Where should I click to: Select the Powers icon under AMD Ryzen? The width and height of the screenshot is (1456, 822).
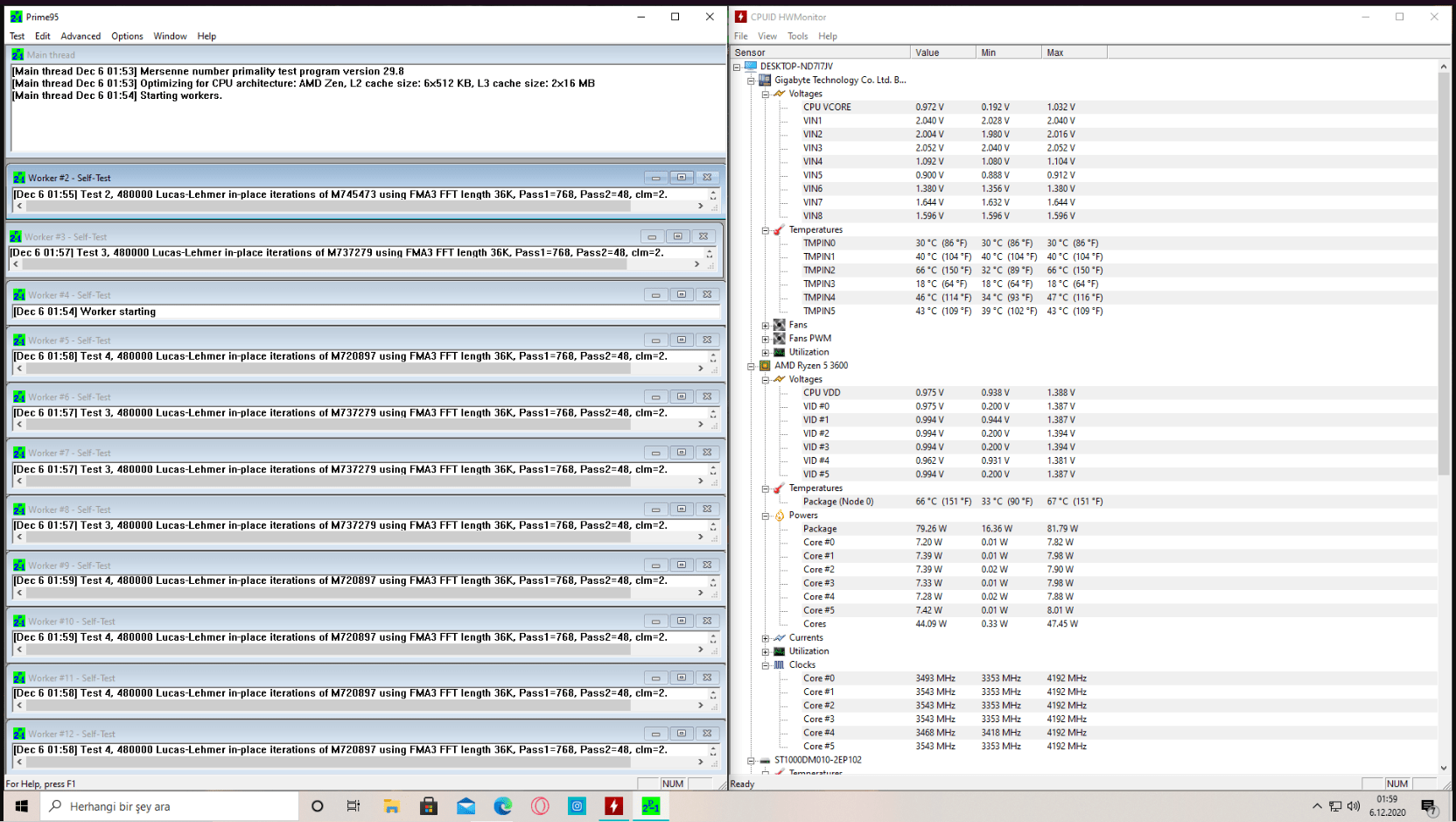click(779, 516)
